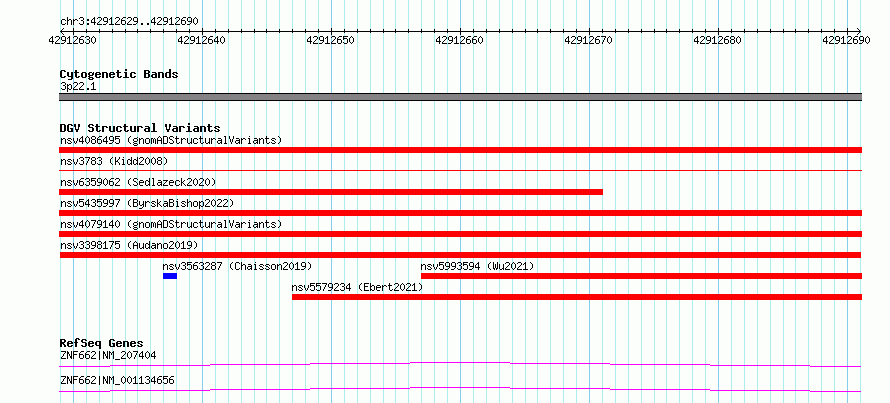The width and height of the screenshot is (890, 403).
Task: Select the nsv6359062 red variant bar
Action: pos(331,192)
